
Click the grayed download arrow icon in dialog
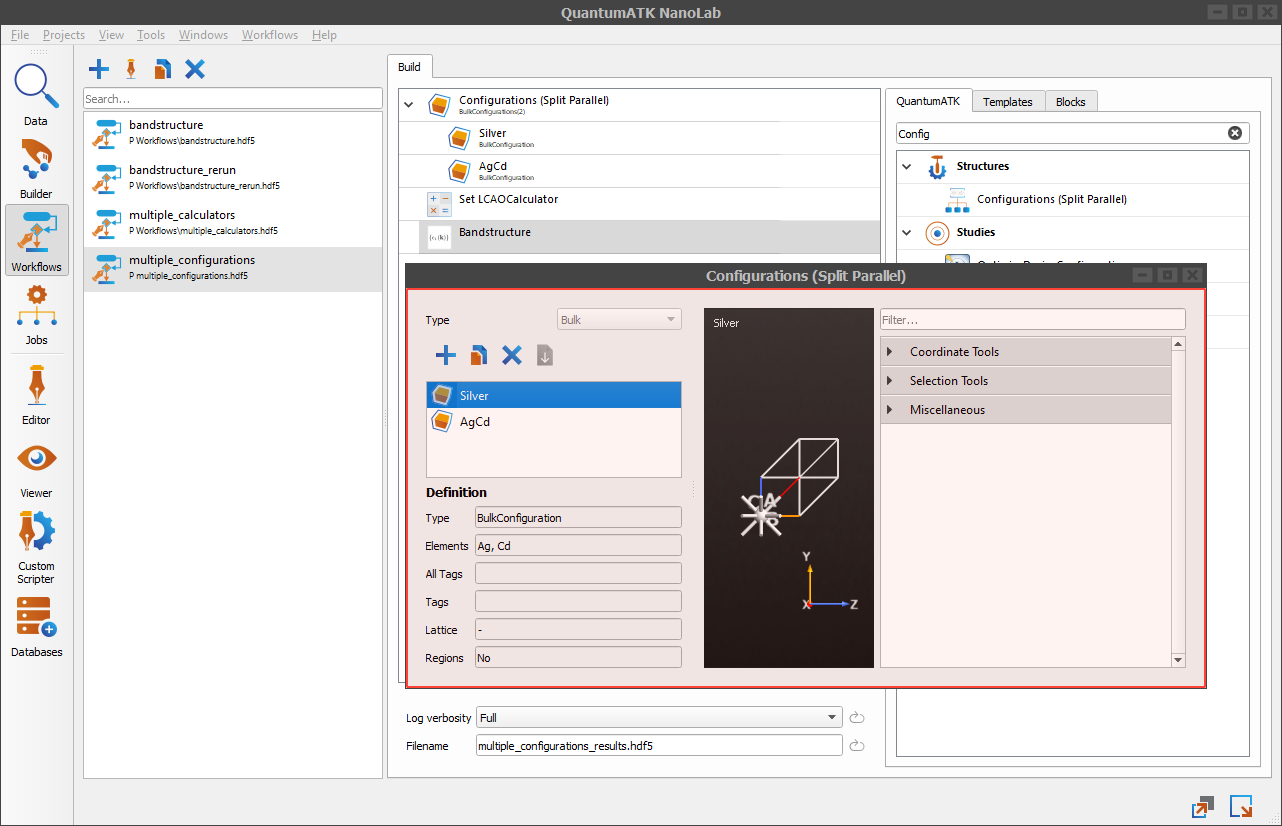[545, 355]
